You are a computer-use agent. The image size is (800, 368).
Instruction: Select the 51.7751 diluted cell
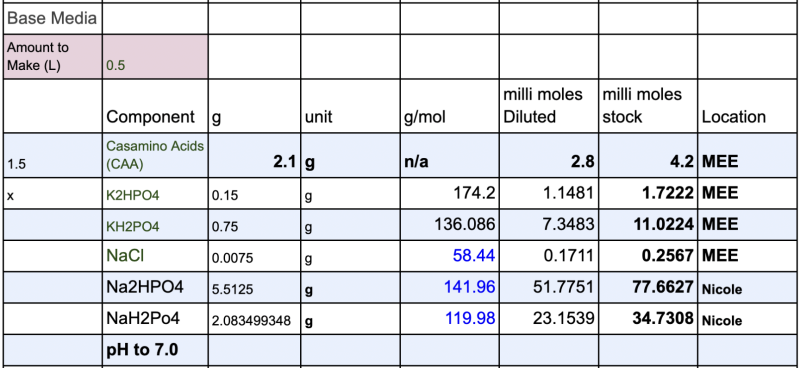tap(548, 287)
